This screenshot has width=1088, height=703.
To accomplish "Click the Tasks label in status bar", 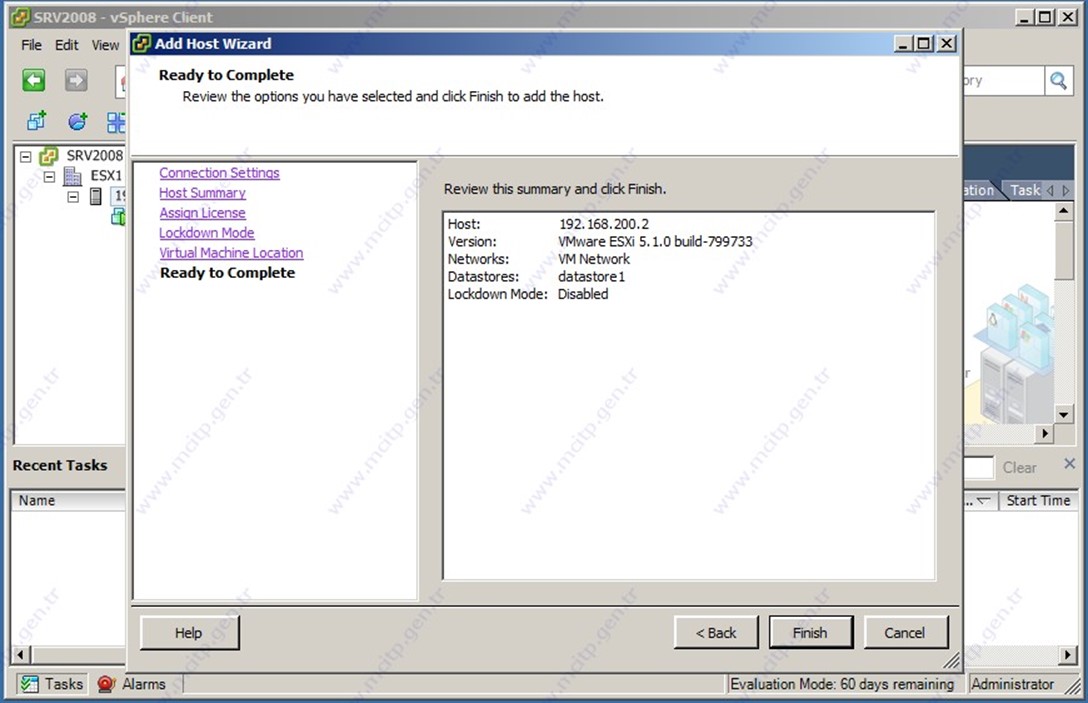I will 64,684.
